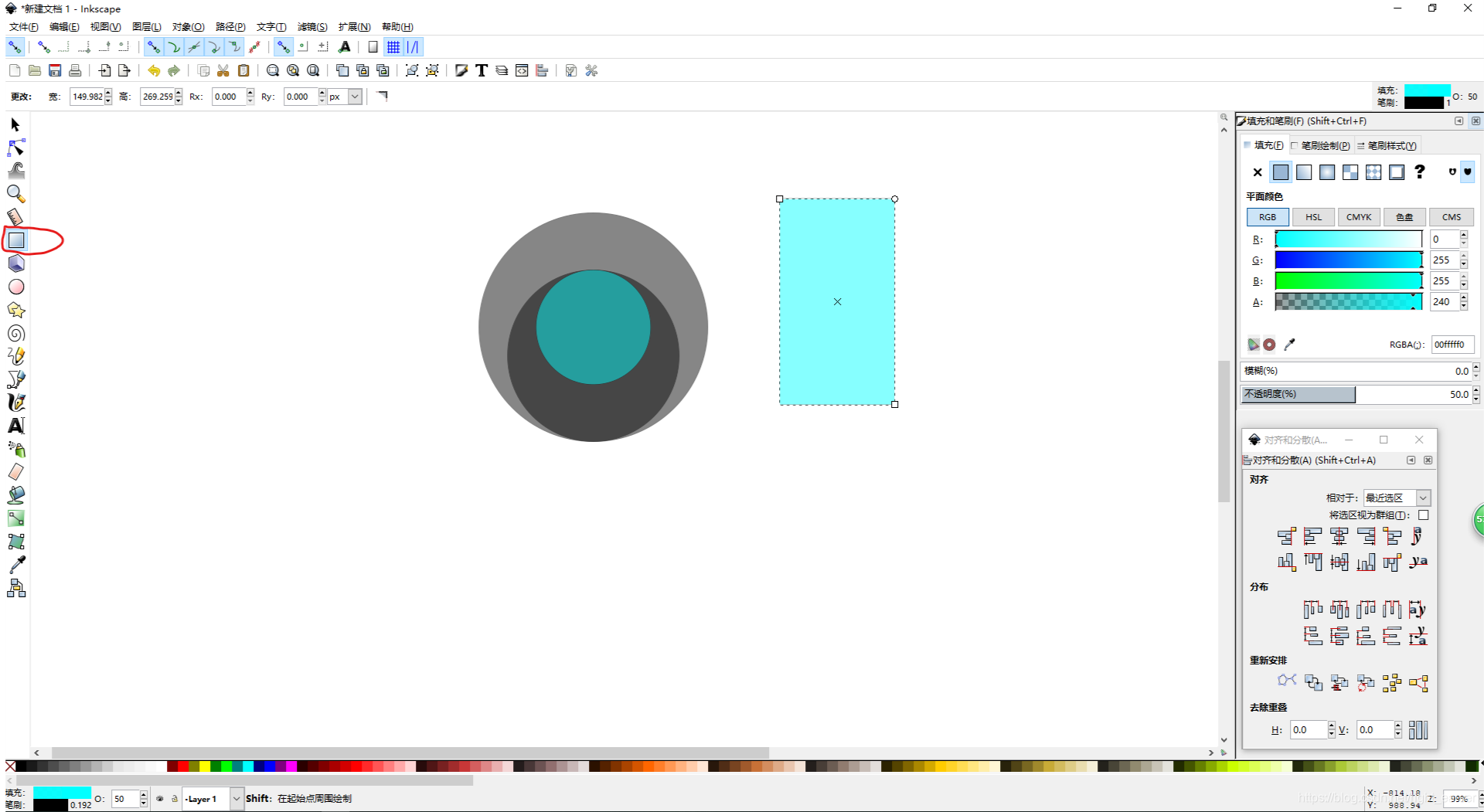Adjust the A alpha channel slider
1484x812 pixels.
click(x=1349, y=302)
